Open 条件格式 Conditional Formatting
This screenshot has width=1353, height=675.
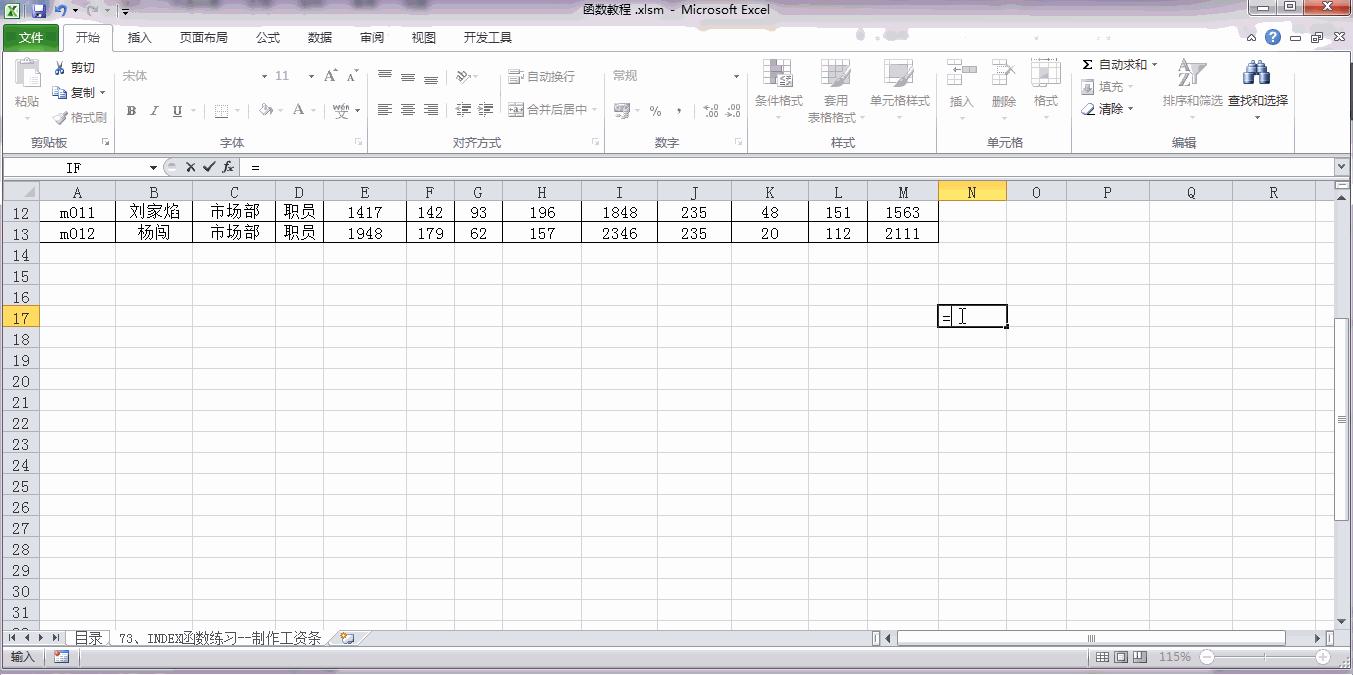[x=779, y=88]
